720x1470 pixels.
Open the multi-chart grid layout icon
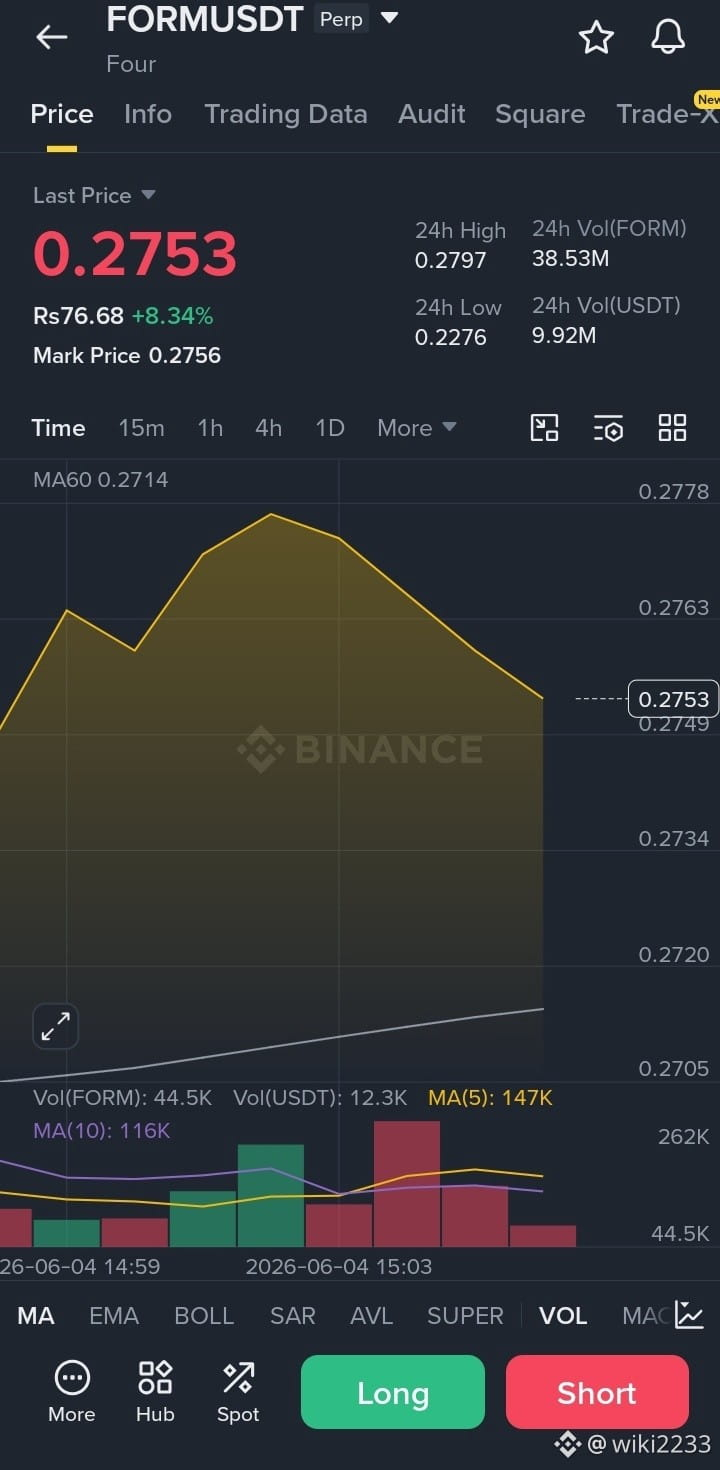pos(672,428)
